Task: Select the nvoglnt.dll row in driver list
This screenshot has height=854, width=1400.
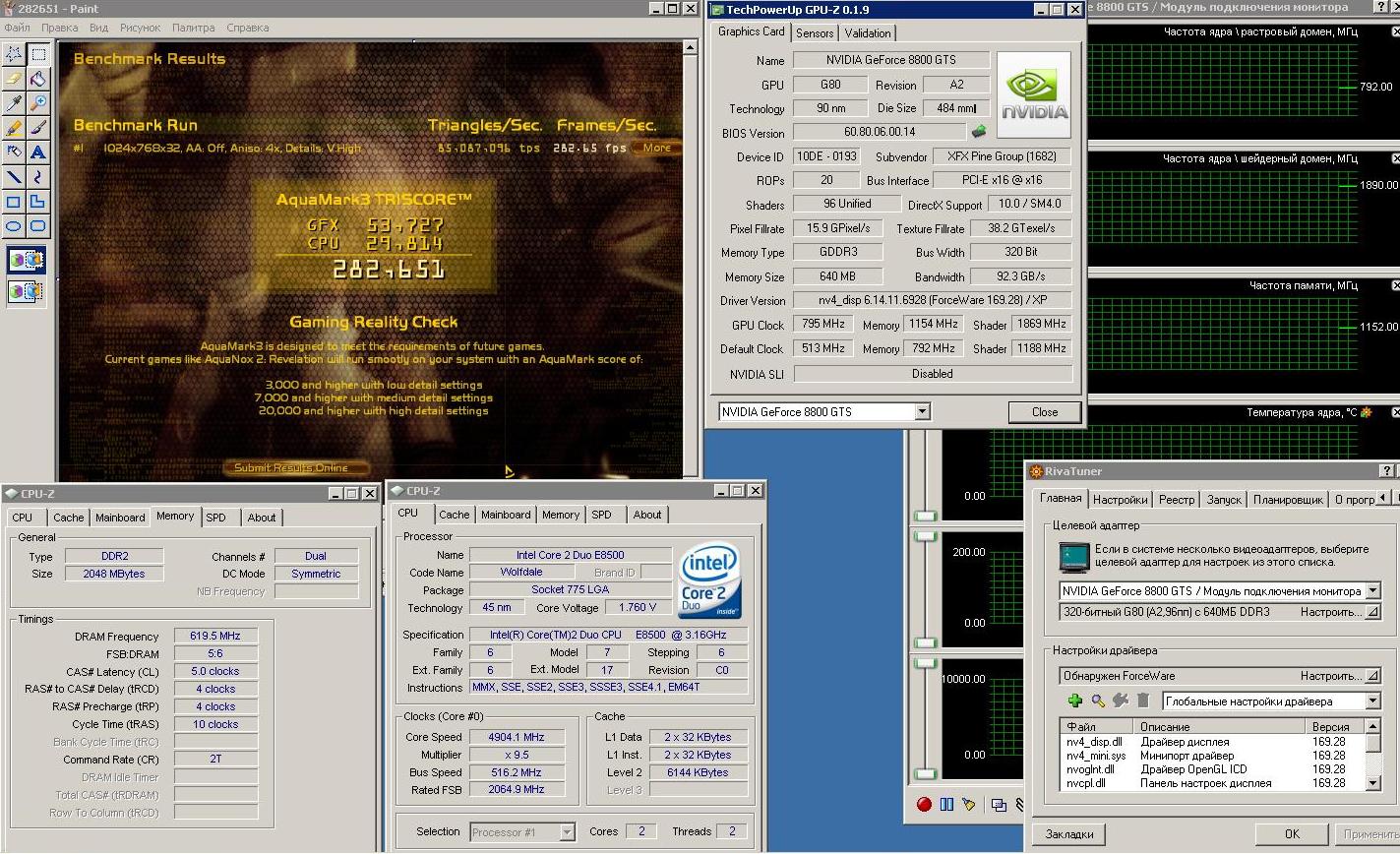Action: pos(1212,769)
